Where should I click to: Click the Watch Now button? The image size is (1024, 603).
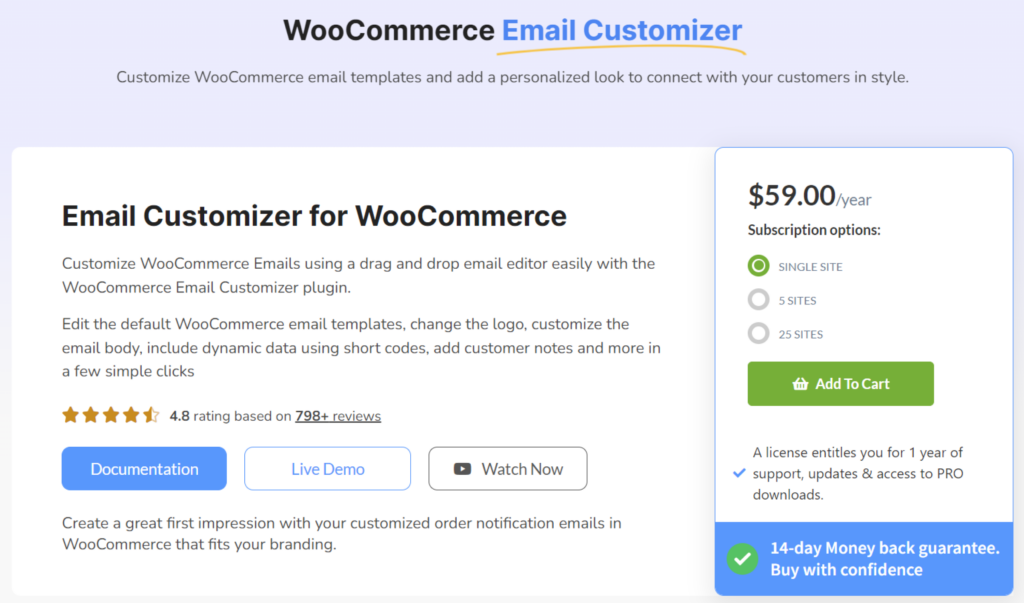pos(507,468)
